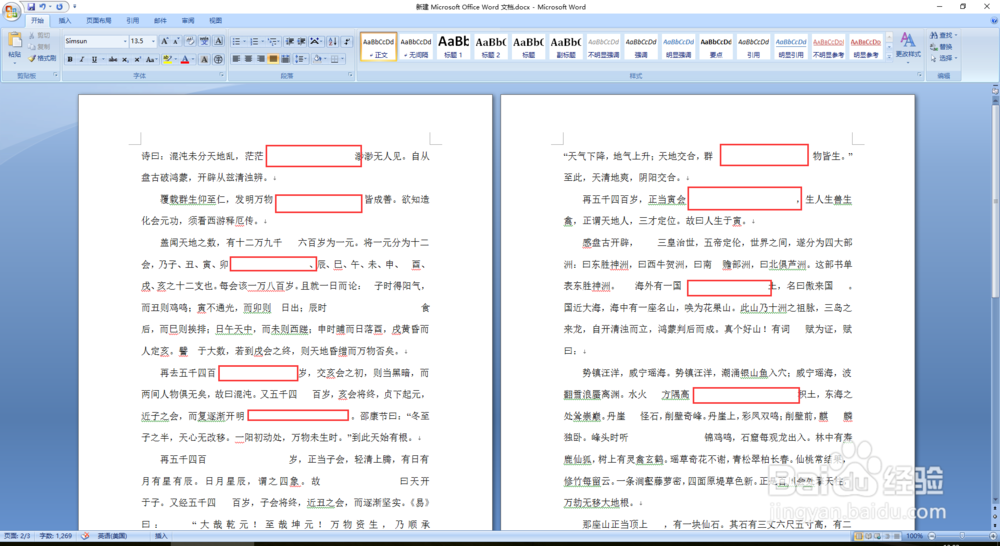
Task: Toggle Strikethrough (abc) formatting
Action: pos(113,59)
